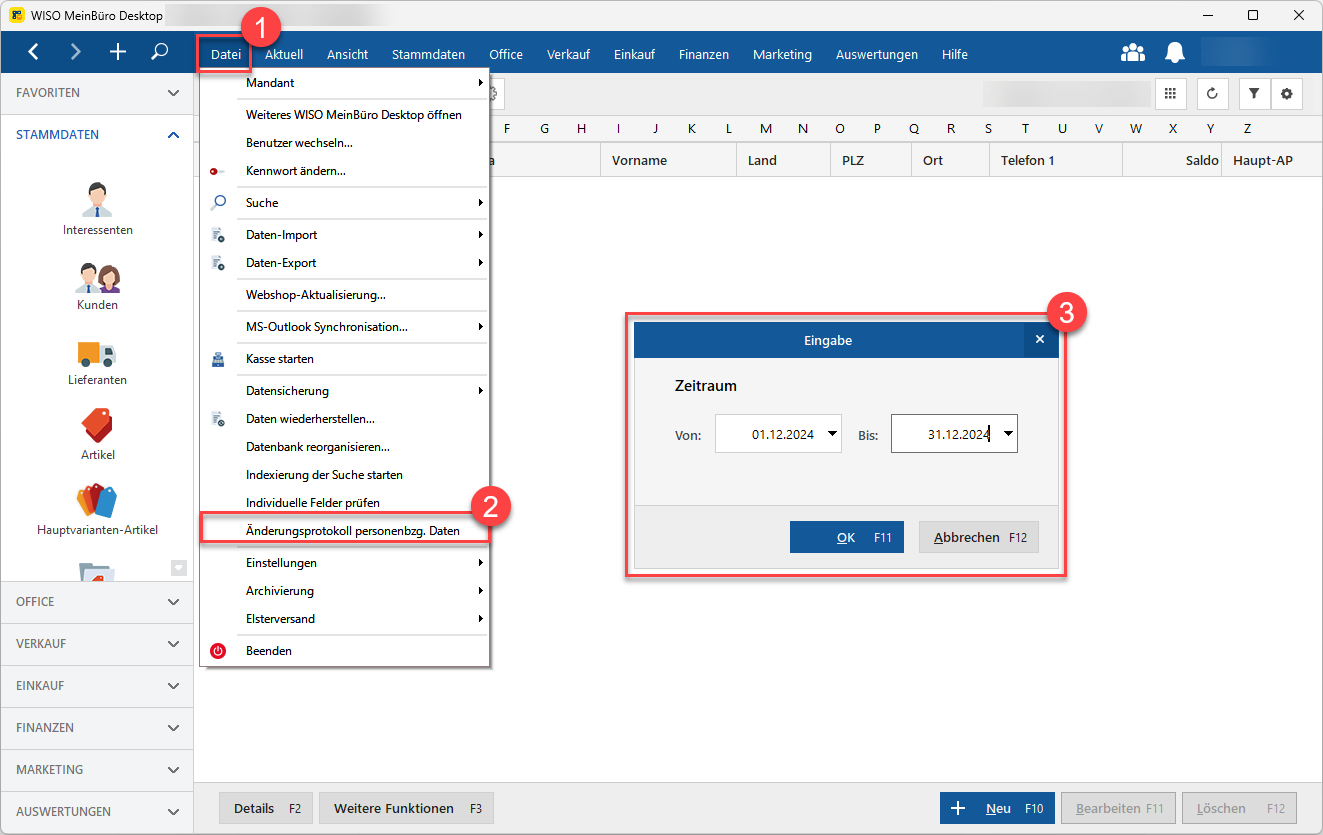This screenshot has width=1323, height=835.
Task: Confirm the Eingabe dialog with OK
Action: [x=847, y=537]
